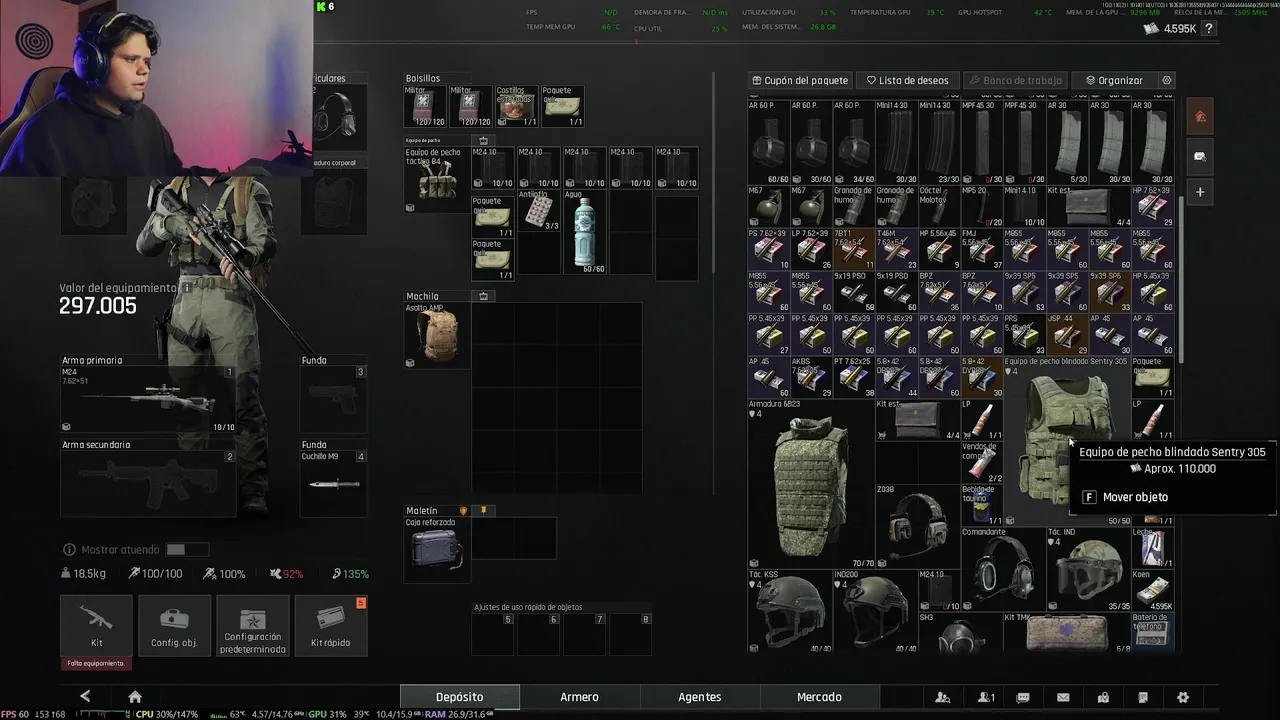The image size is (1280, 720).
Task: Select the M24 rifle in Arma primaria
Action: pos(148,399)
